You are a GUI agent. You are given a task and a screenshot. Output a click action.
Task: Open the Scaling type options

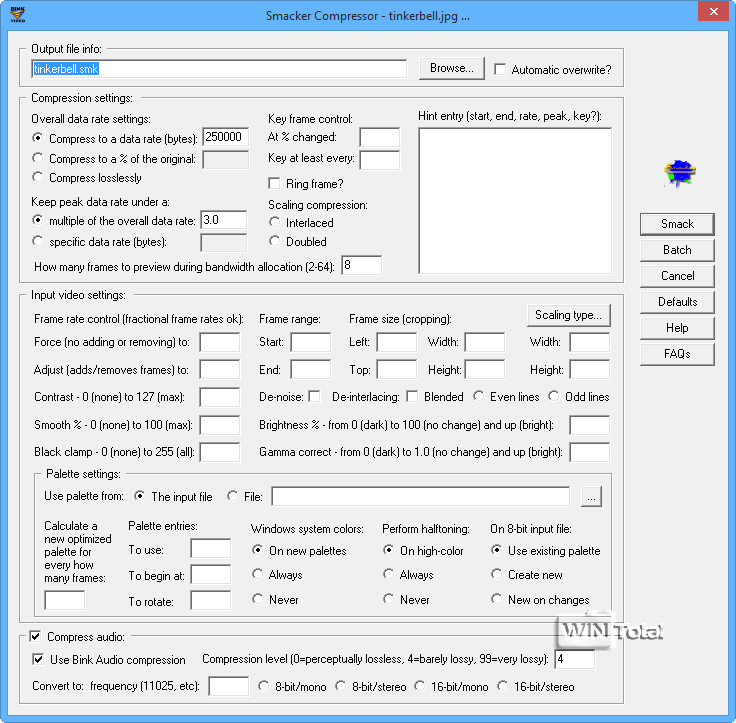pos(568,315)
